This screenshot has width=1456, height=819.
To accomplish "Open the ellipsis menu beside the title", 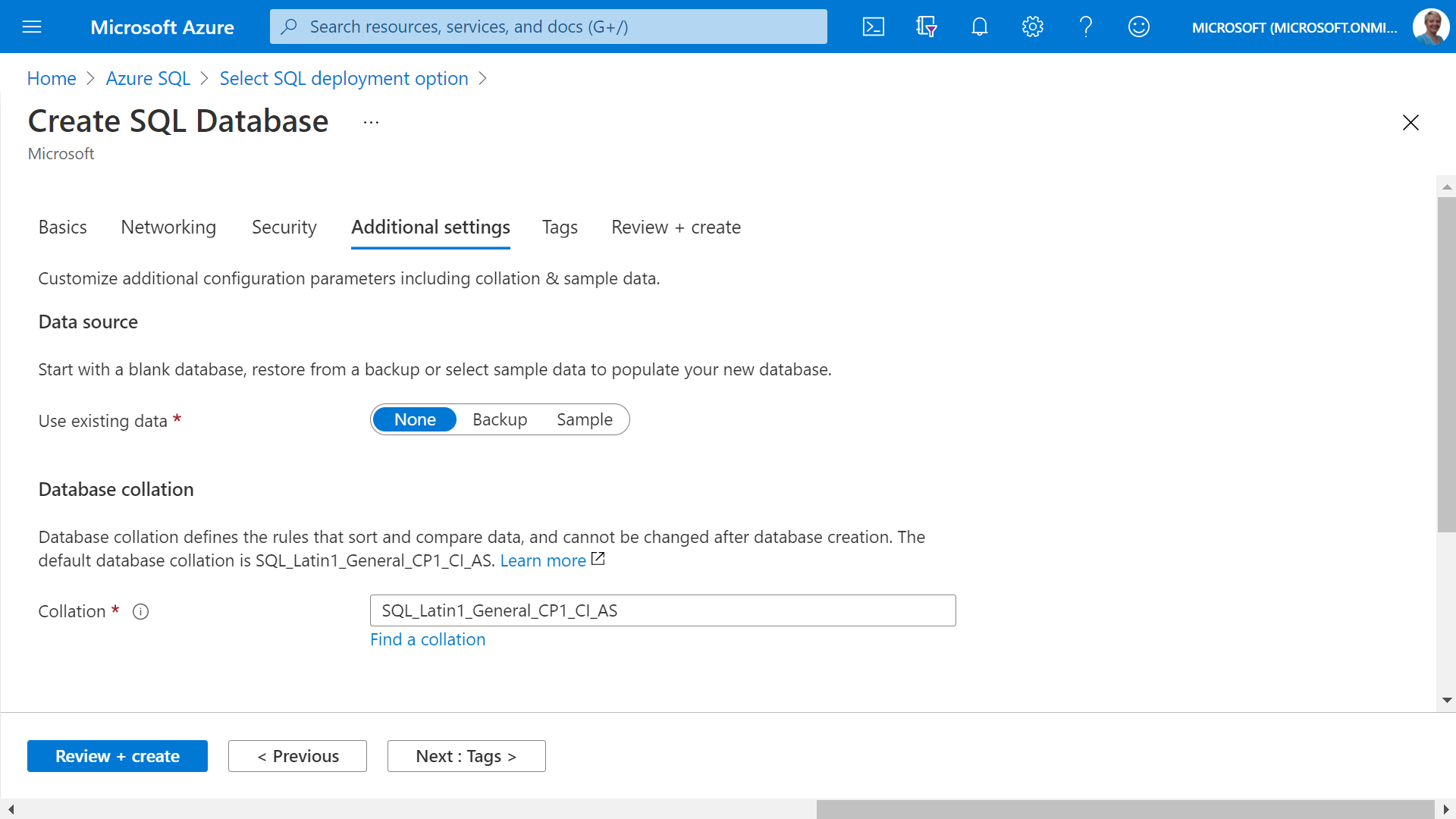I will coord(371,122).
